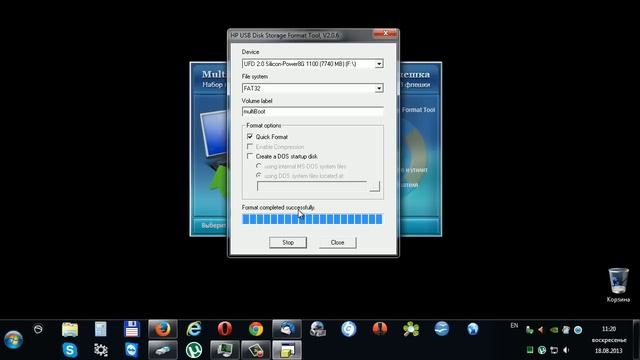Viewport: 640px width, 360px height.
Task: Switch to Thunderbird mail in taskbar
Action: pos(287,329)
